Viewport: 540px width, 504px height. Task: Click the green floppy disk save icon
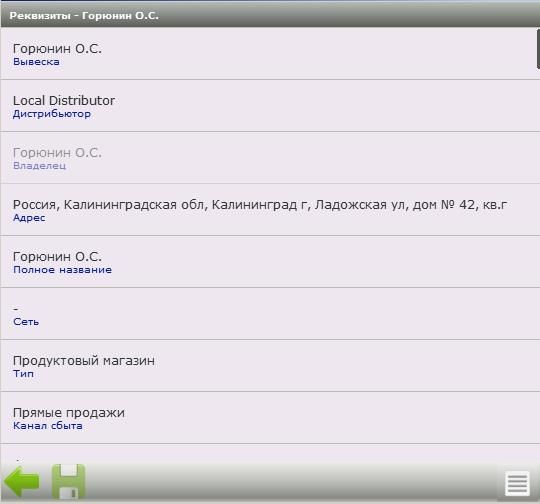pos(68,482)
